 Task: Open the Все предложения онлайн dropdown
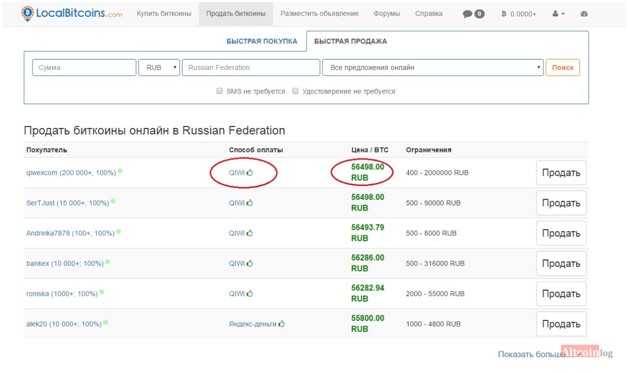coord(433,67)
